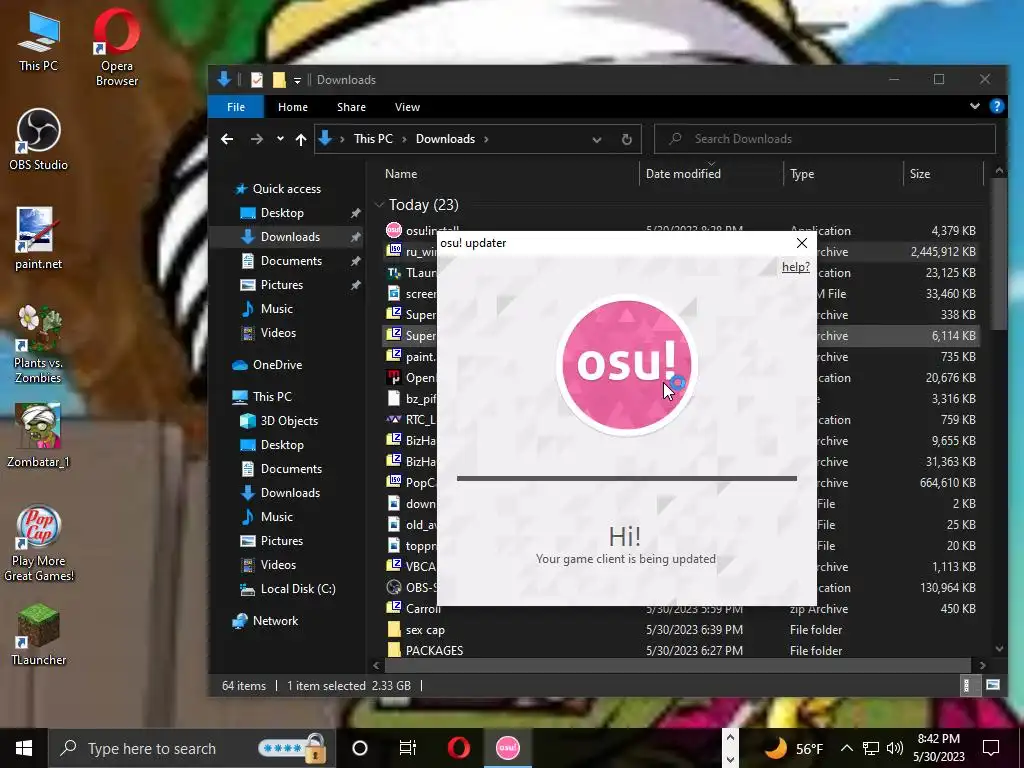Viewport: 1024px width, 768px height.
Task: Select the PACKAGES folder
Action: (434, 650)
